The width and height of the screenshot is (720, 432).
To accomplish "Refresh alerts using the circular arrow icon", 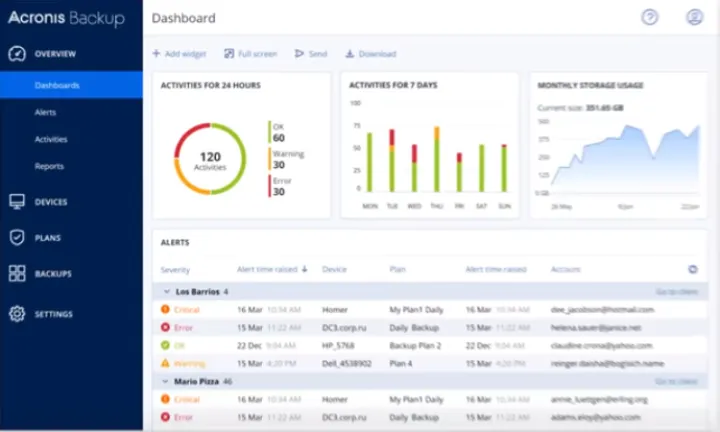I will (693, 269).
